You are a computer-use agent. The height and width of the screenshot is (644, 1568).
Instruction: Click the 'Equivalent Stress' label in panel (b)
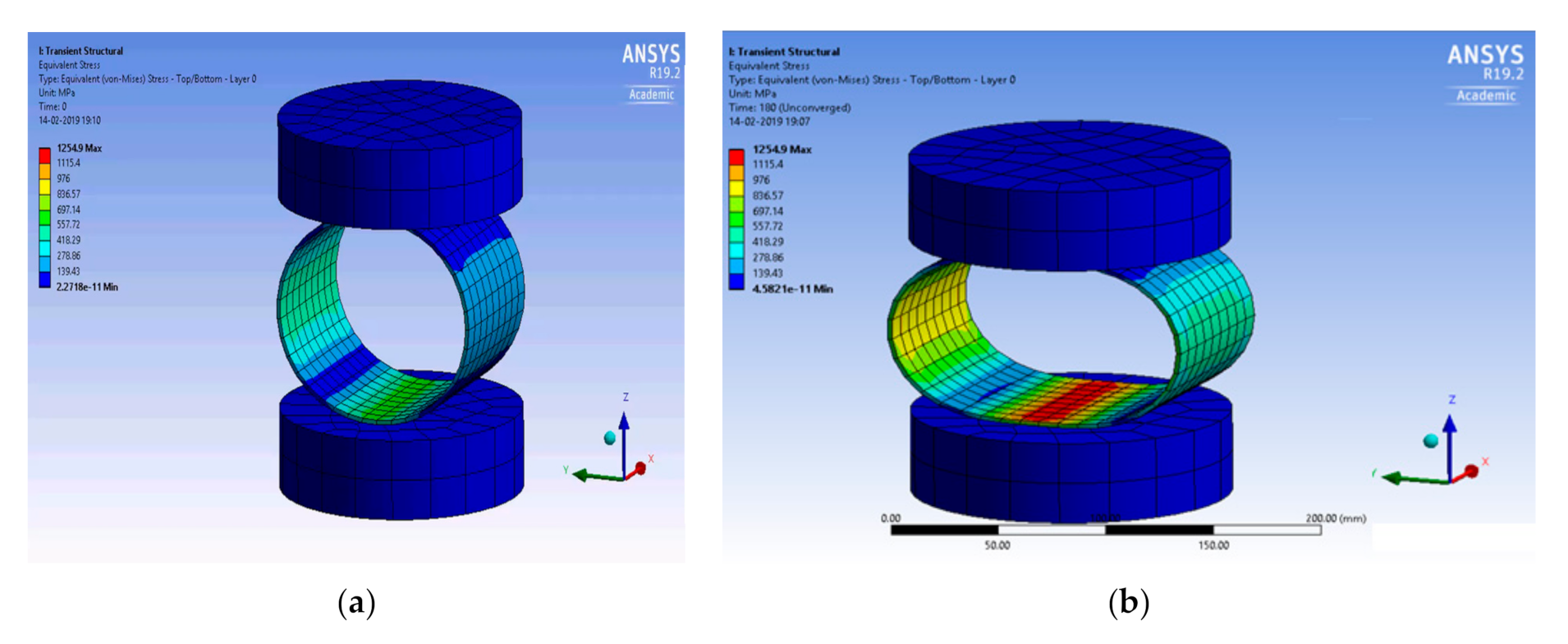click(768, 66)
